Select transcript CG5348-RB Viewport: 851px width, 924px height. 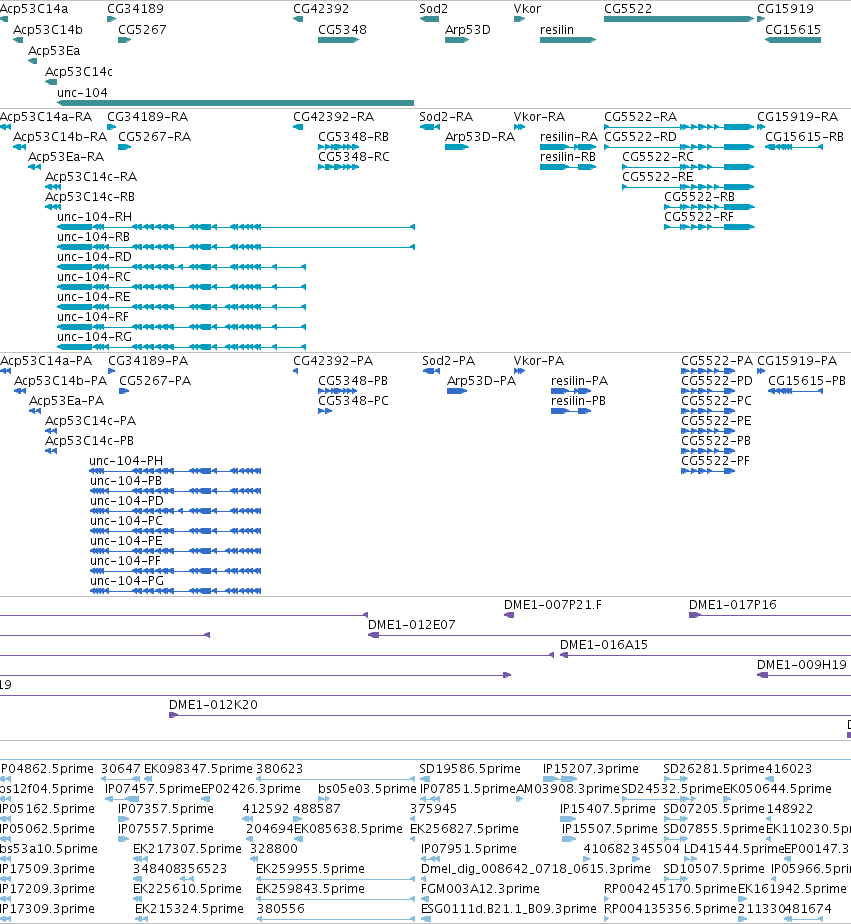tap(339, 147)
